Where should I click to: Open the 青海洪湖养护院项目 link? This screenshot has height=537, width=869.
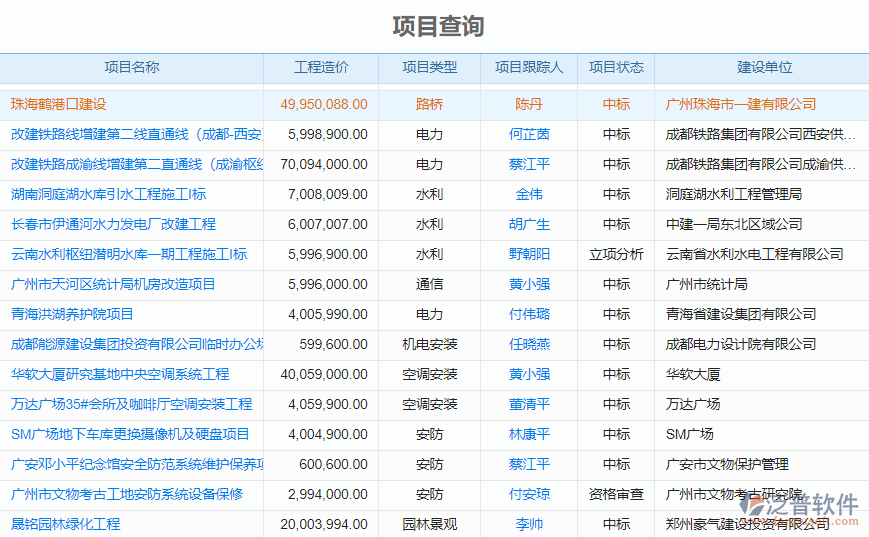[x=72, y=314]
